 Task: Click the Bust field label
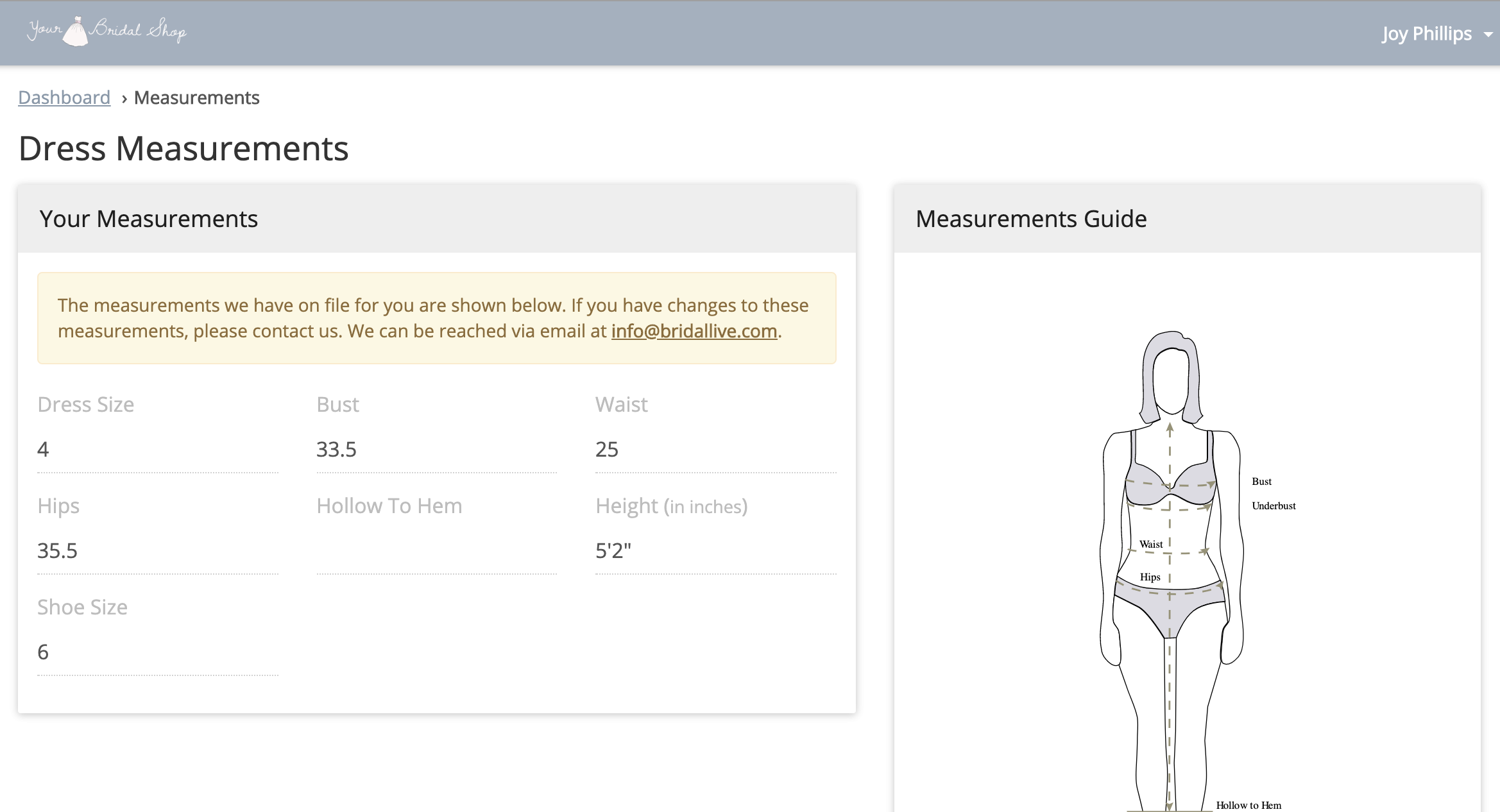click(x=337, y=405)
